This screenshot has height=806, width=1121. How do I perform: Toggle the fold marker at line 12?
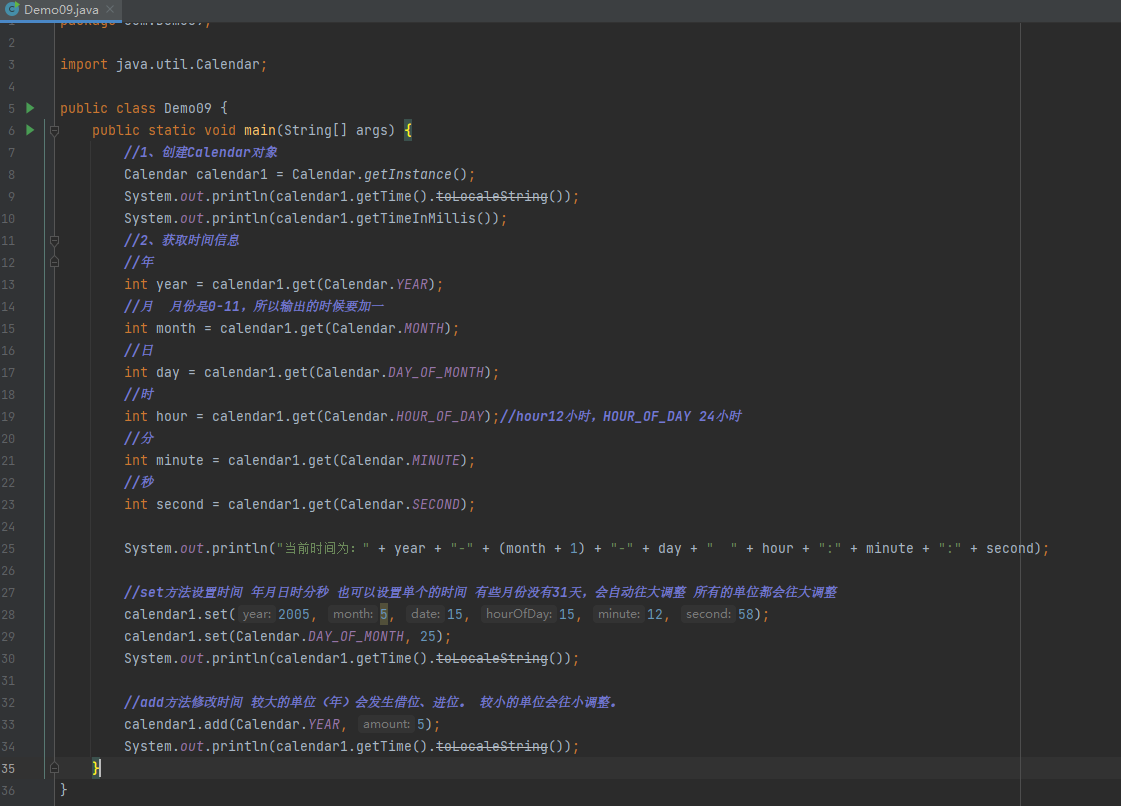[54, 262]
